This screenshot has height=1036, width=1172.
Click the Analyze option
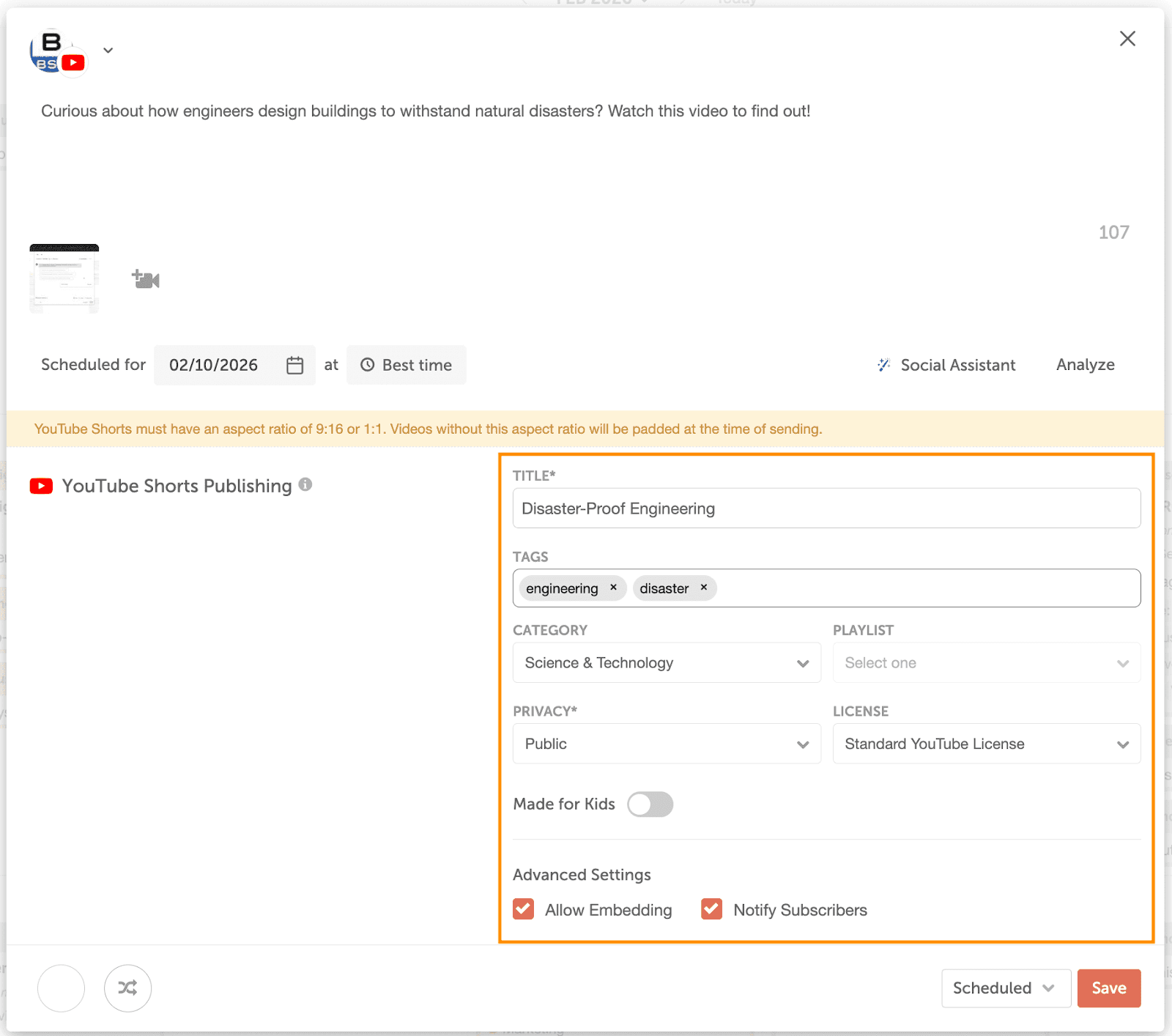coord(1085,364)
